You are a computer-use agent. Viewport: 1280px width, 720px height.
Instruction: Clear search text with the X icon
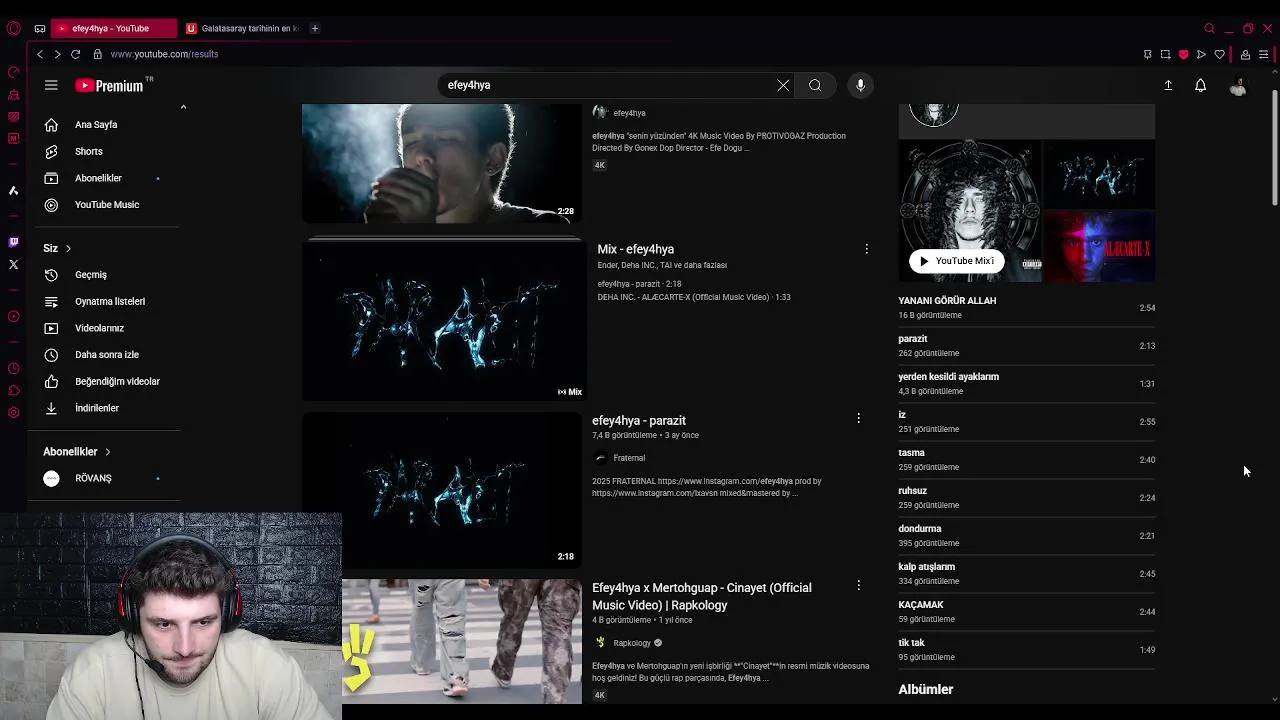(783, 85)
